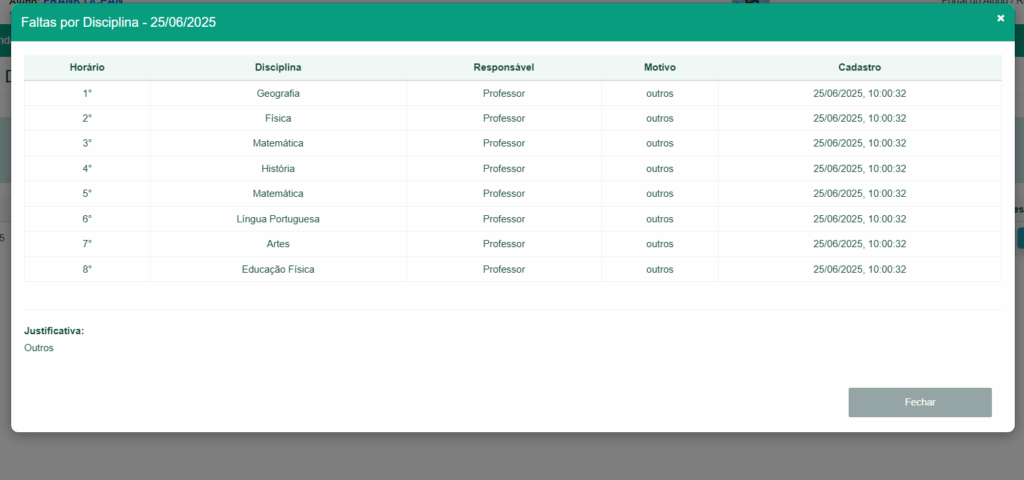This screenshot has height=480, width=1024.
Task: Click the Disciplina column header
Action: click(278, 67)
